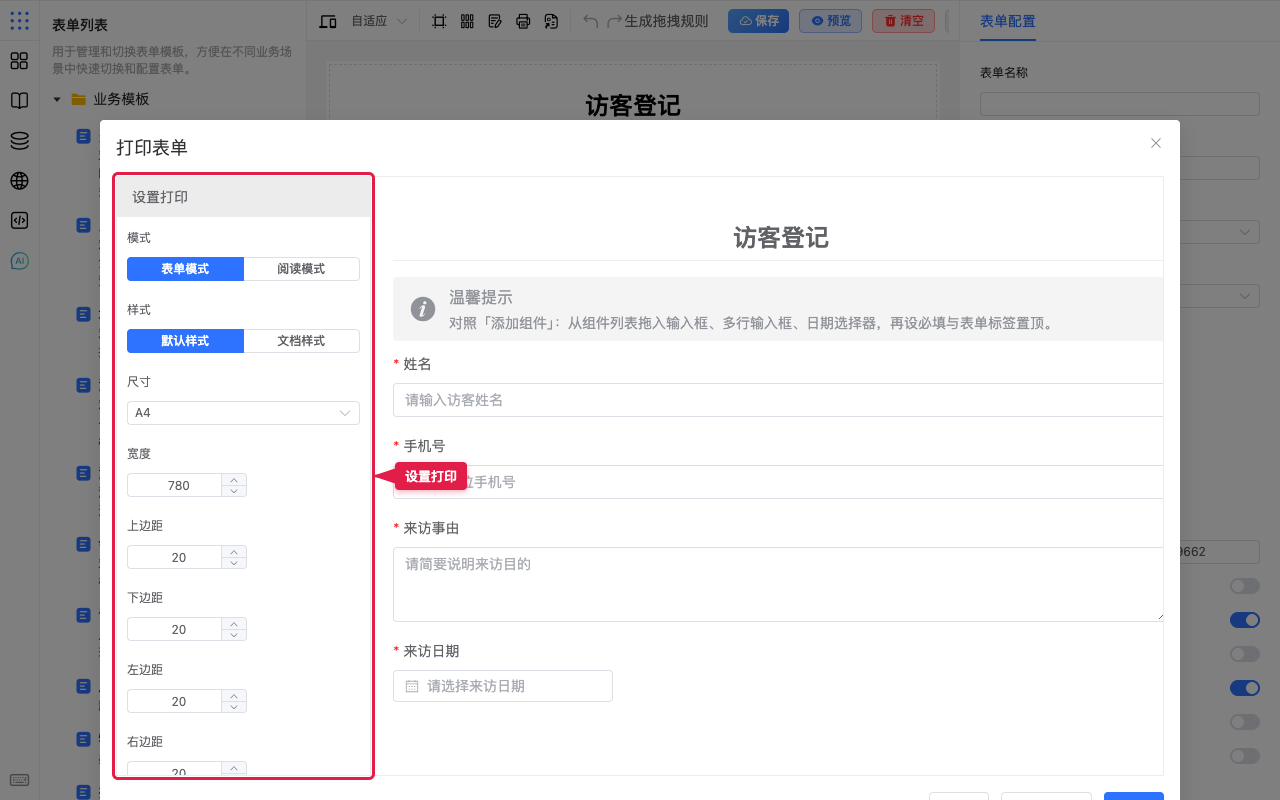The width and height of the screenshot is (1280, 800).
Task: Open the 自适应 dropdown in toolbar
Action: [x=378, y=21]
